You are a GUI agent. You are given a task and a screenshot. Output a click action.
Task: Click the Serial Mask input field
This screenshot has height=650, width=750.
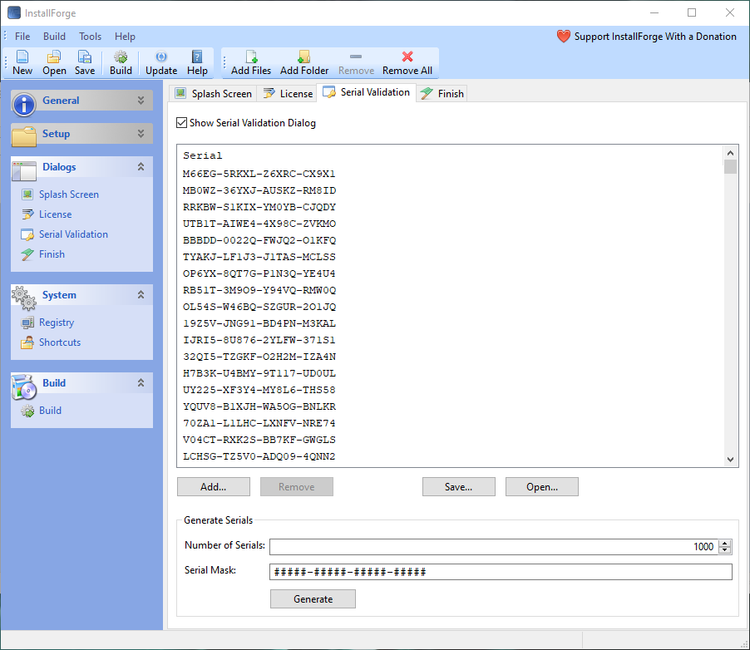[501, 572]
